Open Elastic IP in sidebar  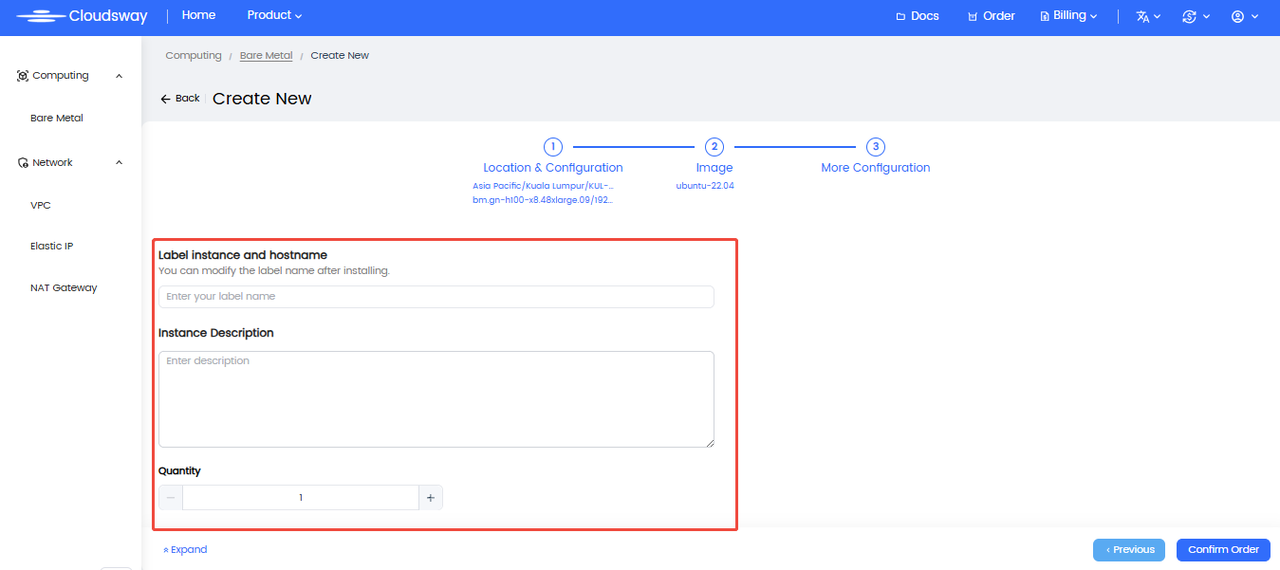click(x=51, y=246)
